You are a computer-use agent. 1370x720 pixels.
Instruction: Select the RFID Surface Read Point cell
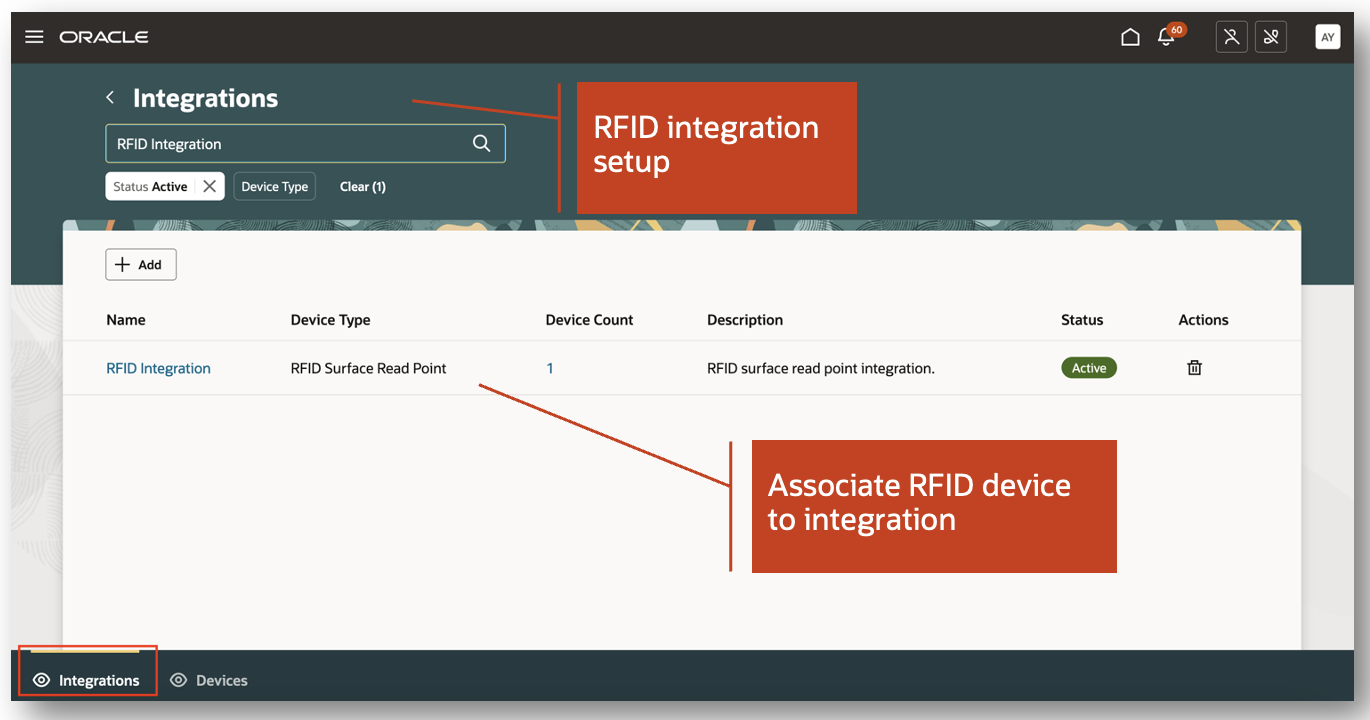click(x=368, y=368)
